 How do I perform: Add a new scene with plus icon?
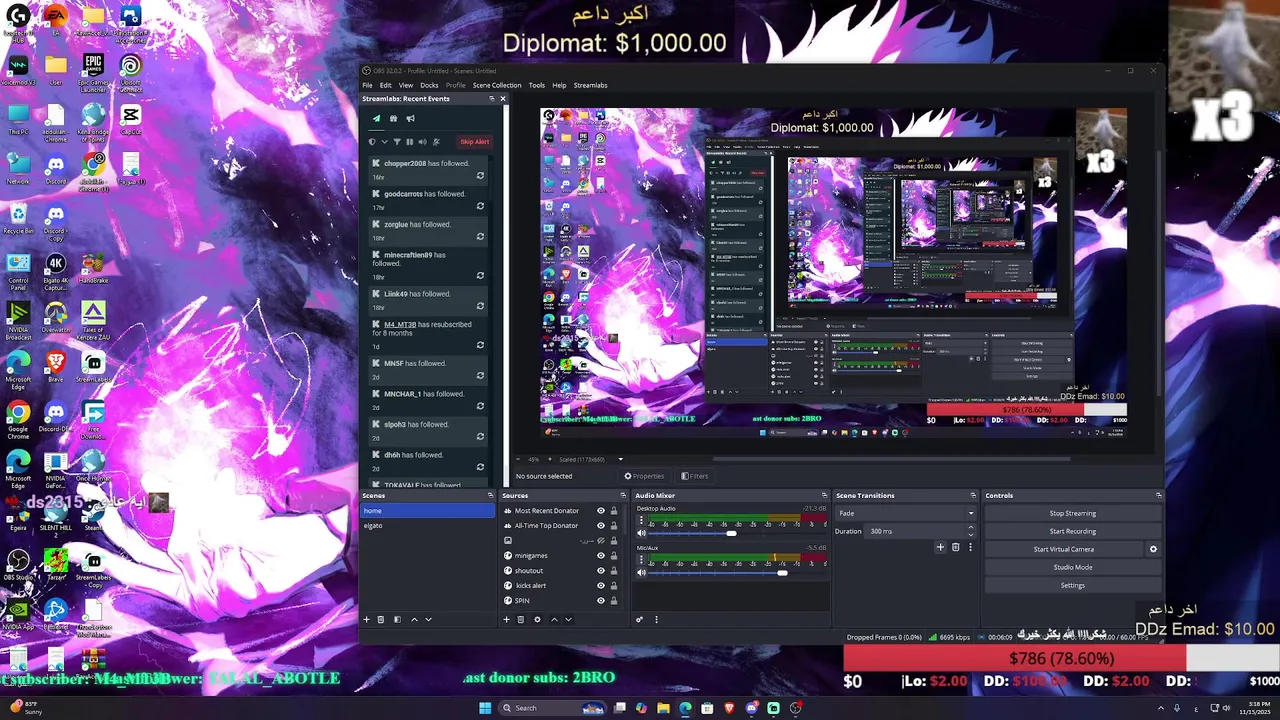coord(366,619)
